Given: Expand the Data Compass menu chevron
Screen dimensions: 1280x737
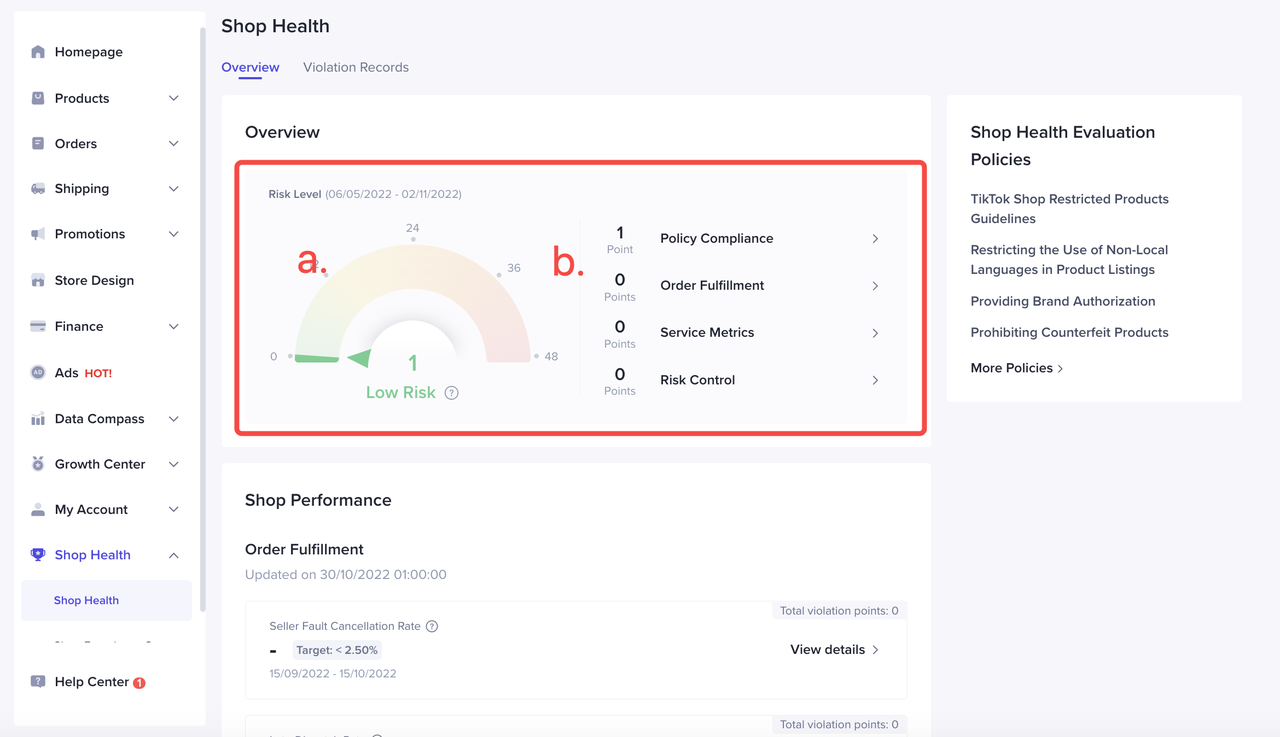Looking at the screenshot, I should pyautogui.click(x=173, y=419).
